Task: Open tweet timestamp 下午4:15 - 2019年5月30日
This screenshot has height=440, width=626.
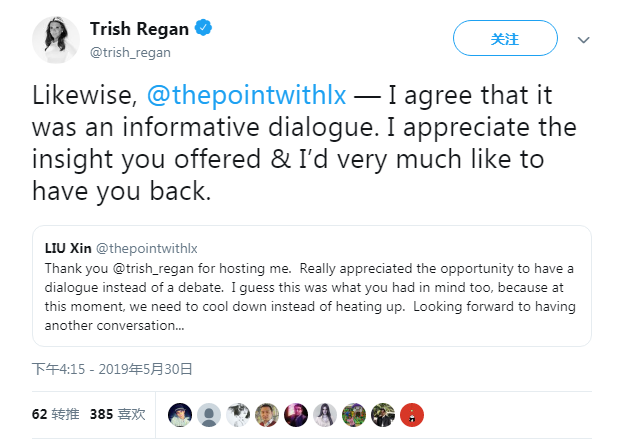Action: point(112,369)
